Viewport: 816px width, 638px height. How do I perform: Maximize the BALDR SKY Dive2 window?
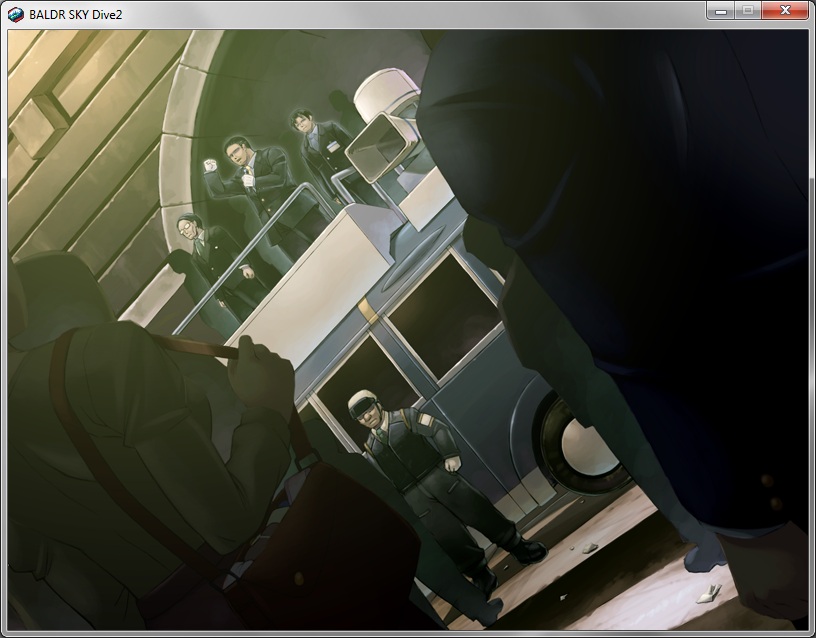(748, 10)
